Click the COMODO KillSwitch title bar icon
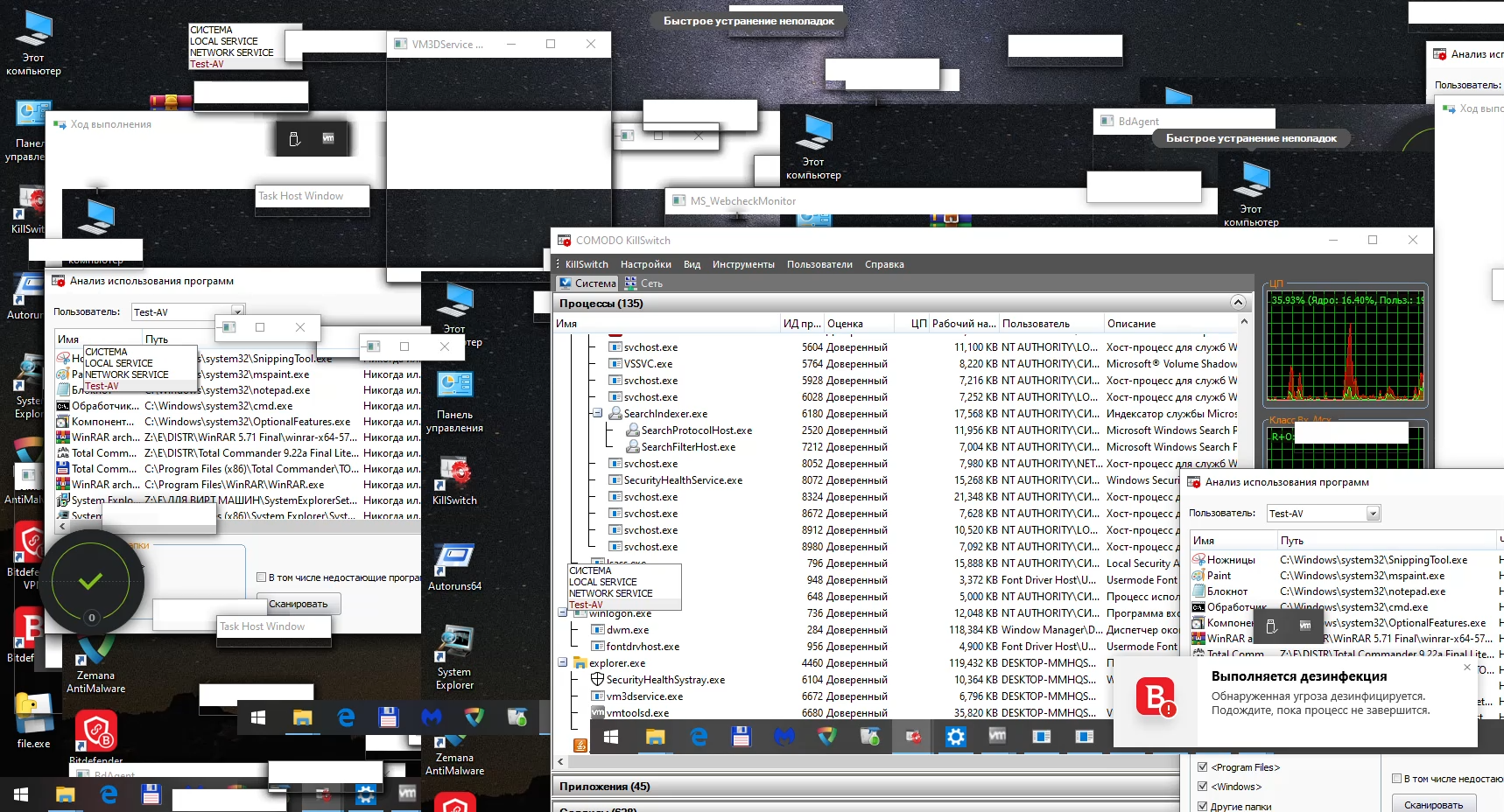Image resolution: width=1504 pixels, height=812 pixels. coord(564,241)
